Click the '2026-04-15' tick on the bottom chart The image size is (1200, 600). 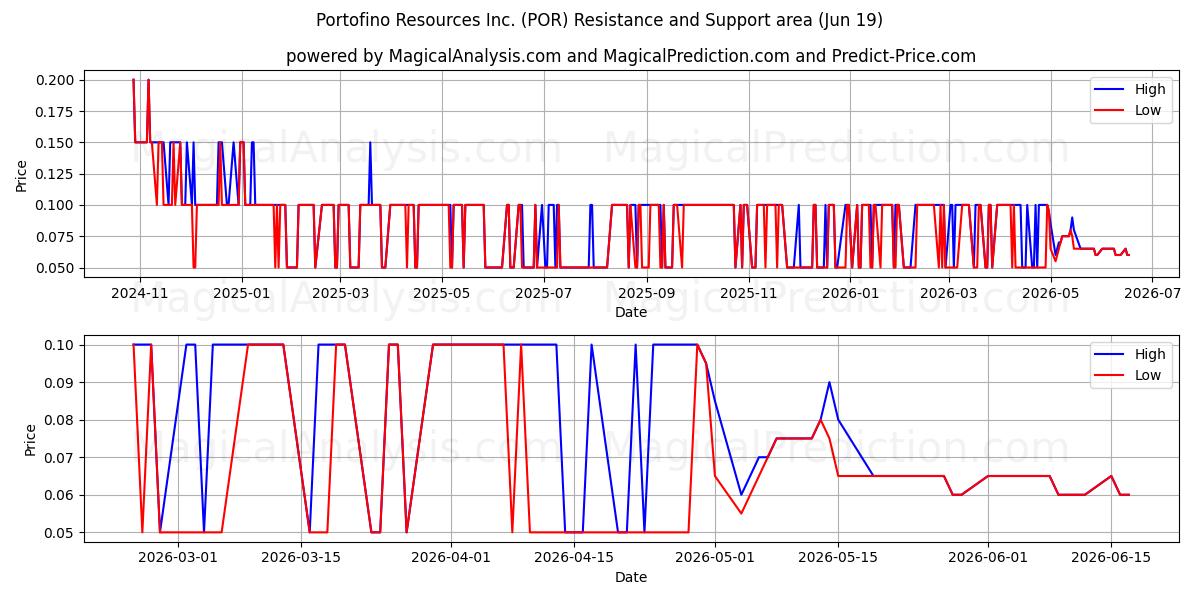click(x=573, y=558)
